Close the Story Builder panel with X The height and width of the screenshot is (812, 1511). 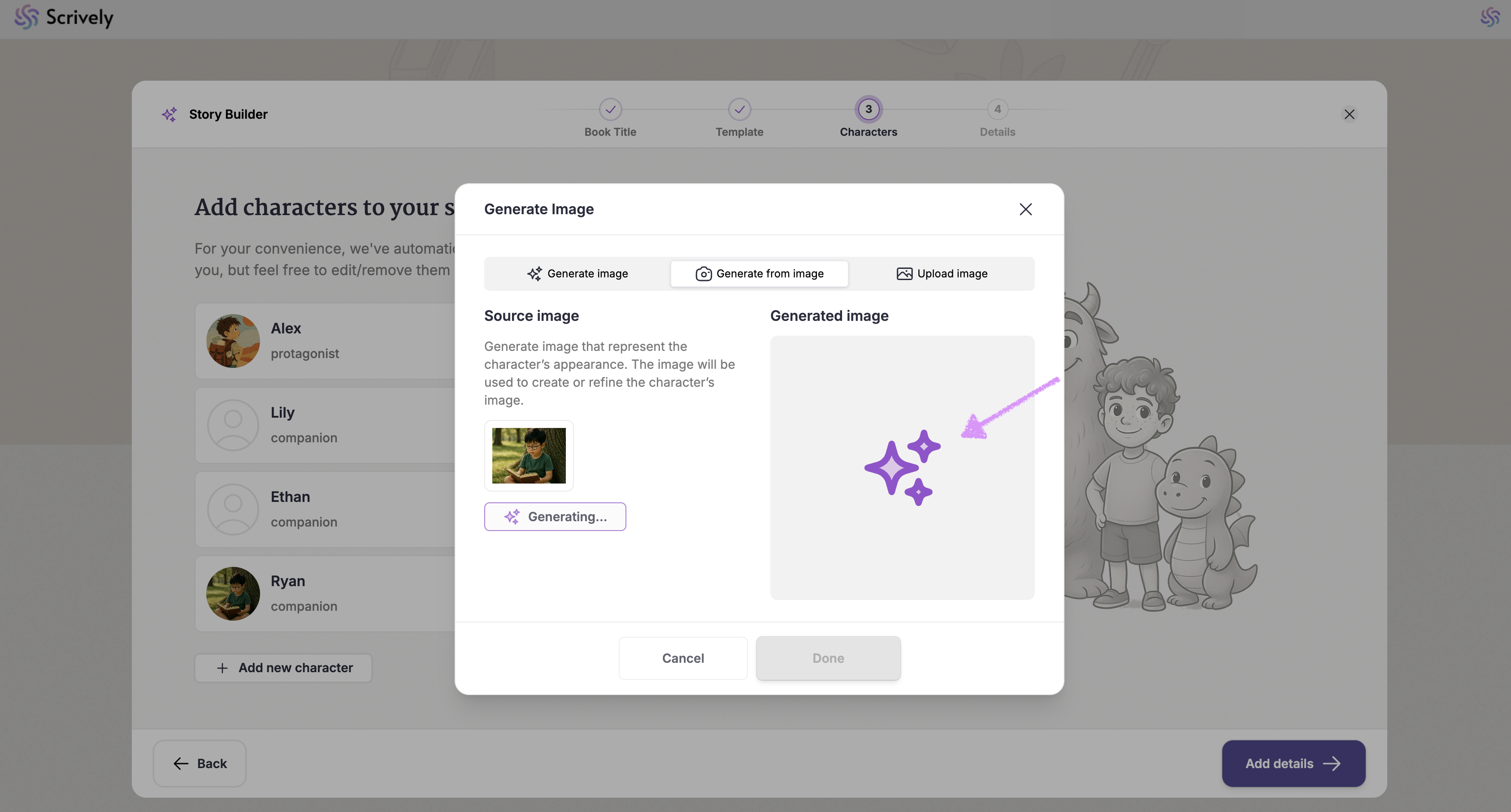click(1349, 114)
